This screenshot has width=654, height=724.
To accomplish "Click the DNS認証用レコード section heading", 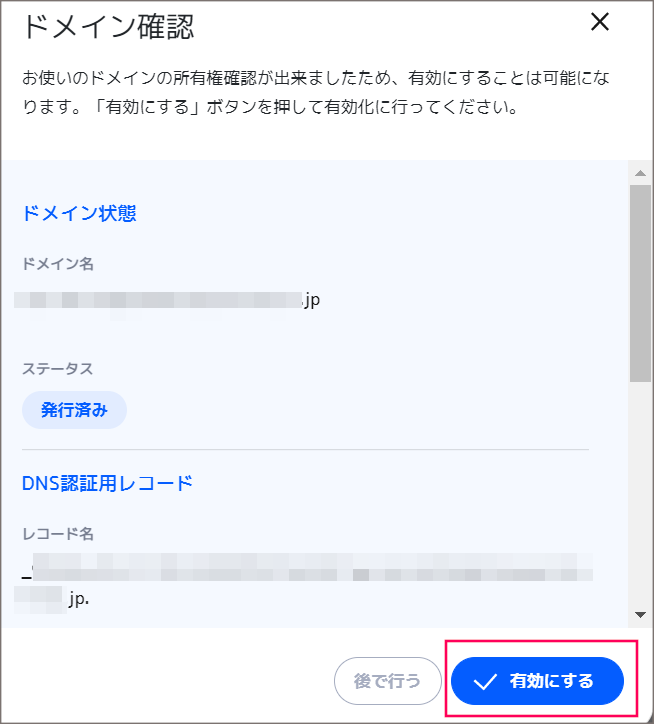I will tap(107, 483).
